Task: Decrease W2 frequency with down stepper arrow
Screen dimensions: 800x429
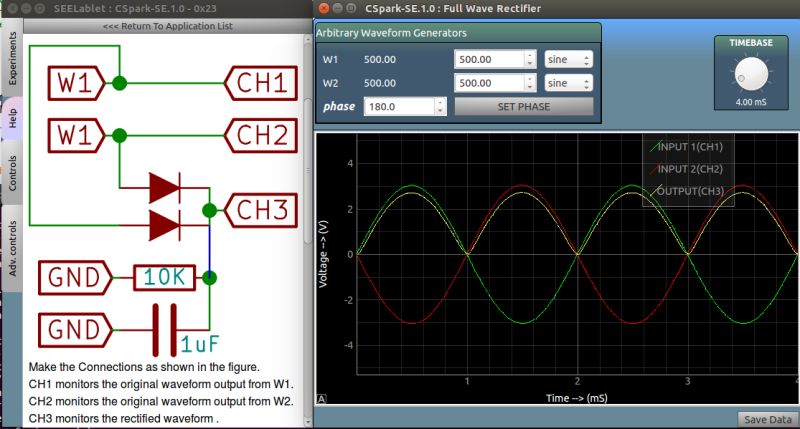Action: pyautogui.click(x=530, y=87)
